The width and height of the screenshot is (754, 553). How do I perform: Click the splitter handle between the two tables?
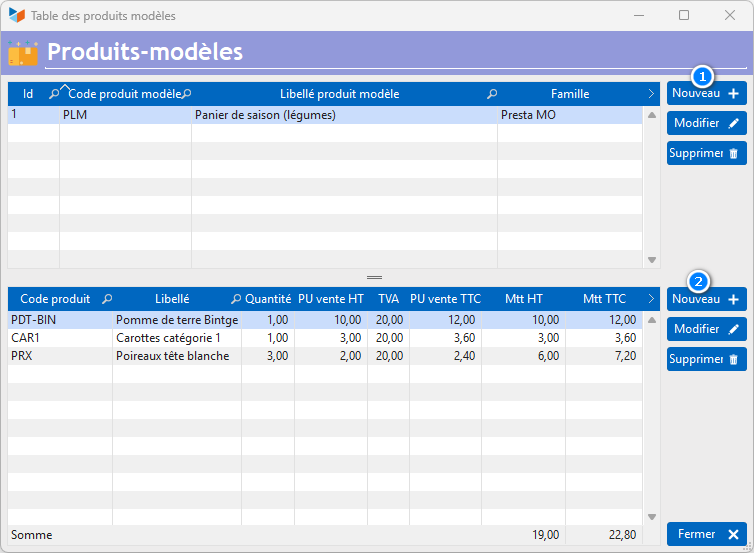(374, 277)
